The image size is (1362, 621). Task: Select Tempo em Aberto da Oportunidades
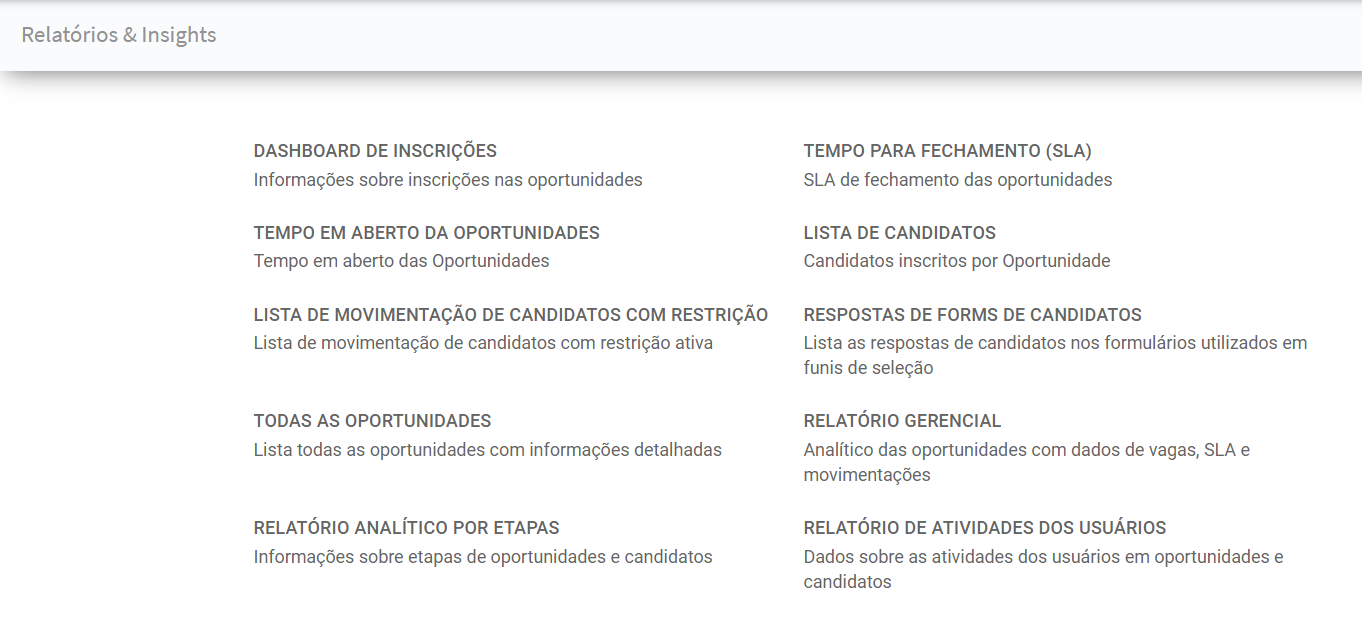[x=426, y=233]
